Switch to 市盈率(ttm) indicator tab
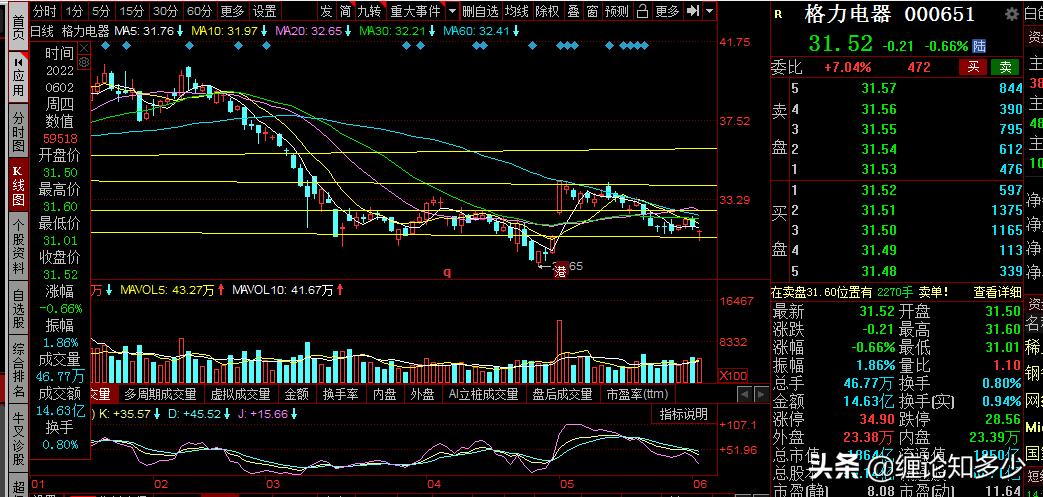This screenshot has width=1043, height=497. point(637,394)
